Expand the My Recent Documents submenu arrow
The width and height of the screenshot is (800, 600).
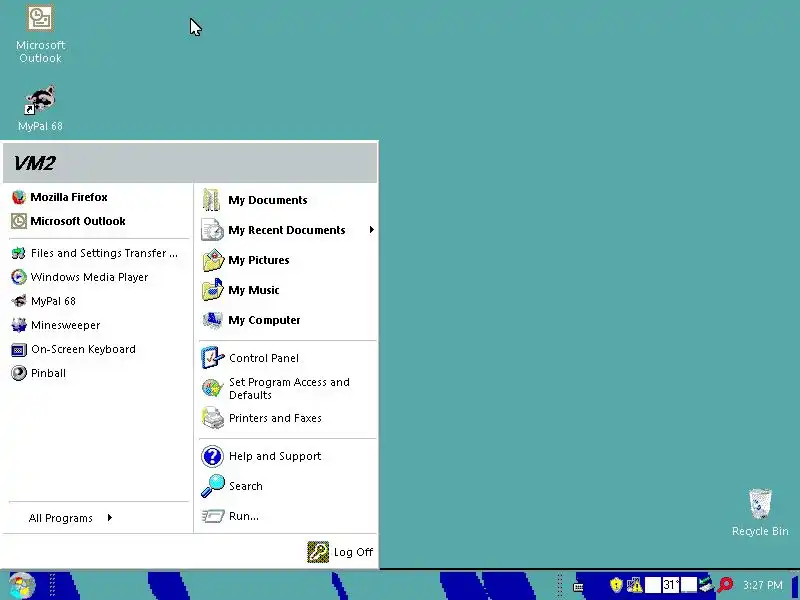(x=371, y=230)
